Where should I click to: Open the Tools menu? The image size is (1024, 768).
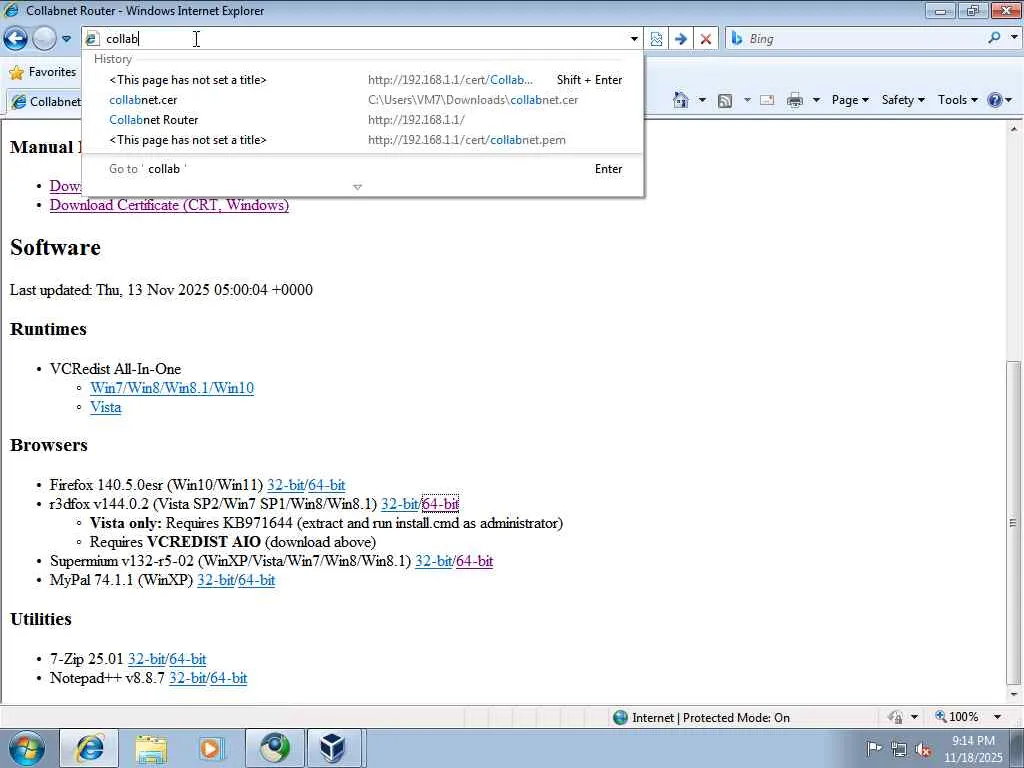point(957,100)
